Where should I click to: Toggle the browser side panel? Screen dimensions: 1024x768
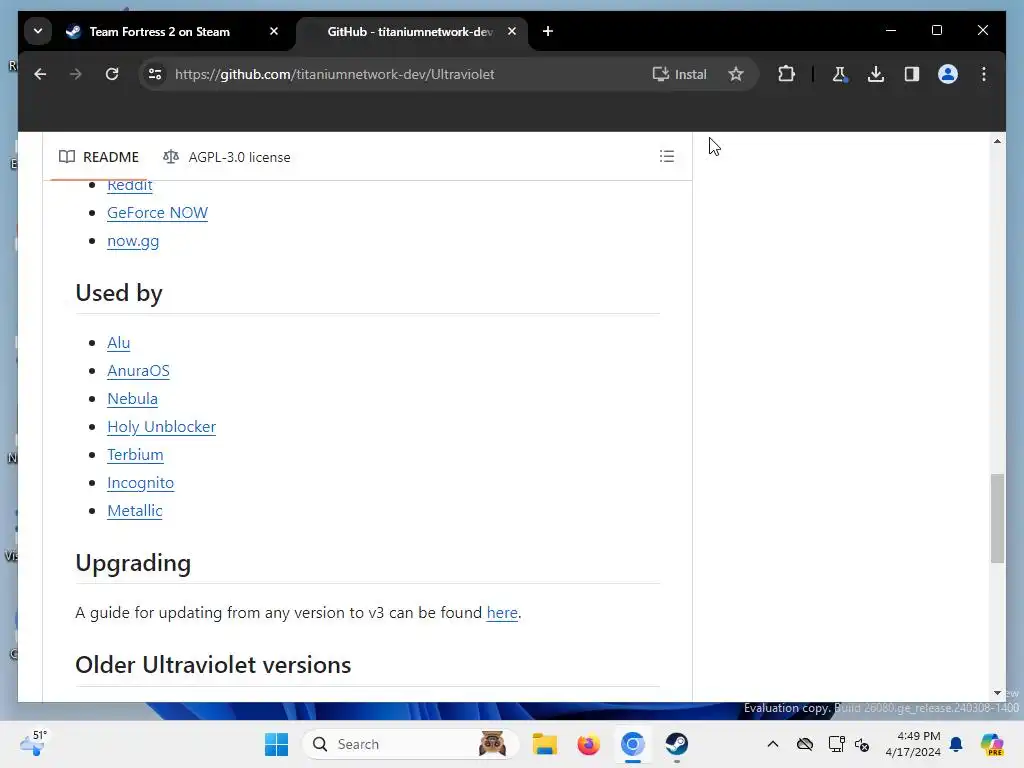tap(912, 74)
